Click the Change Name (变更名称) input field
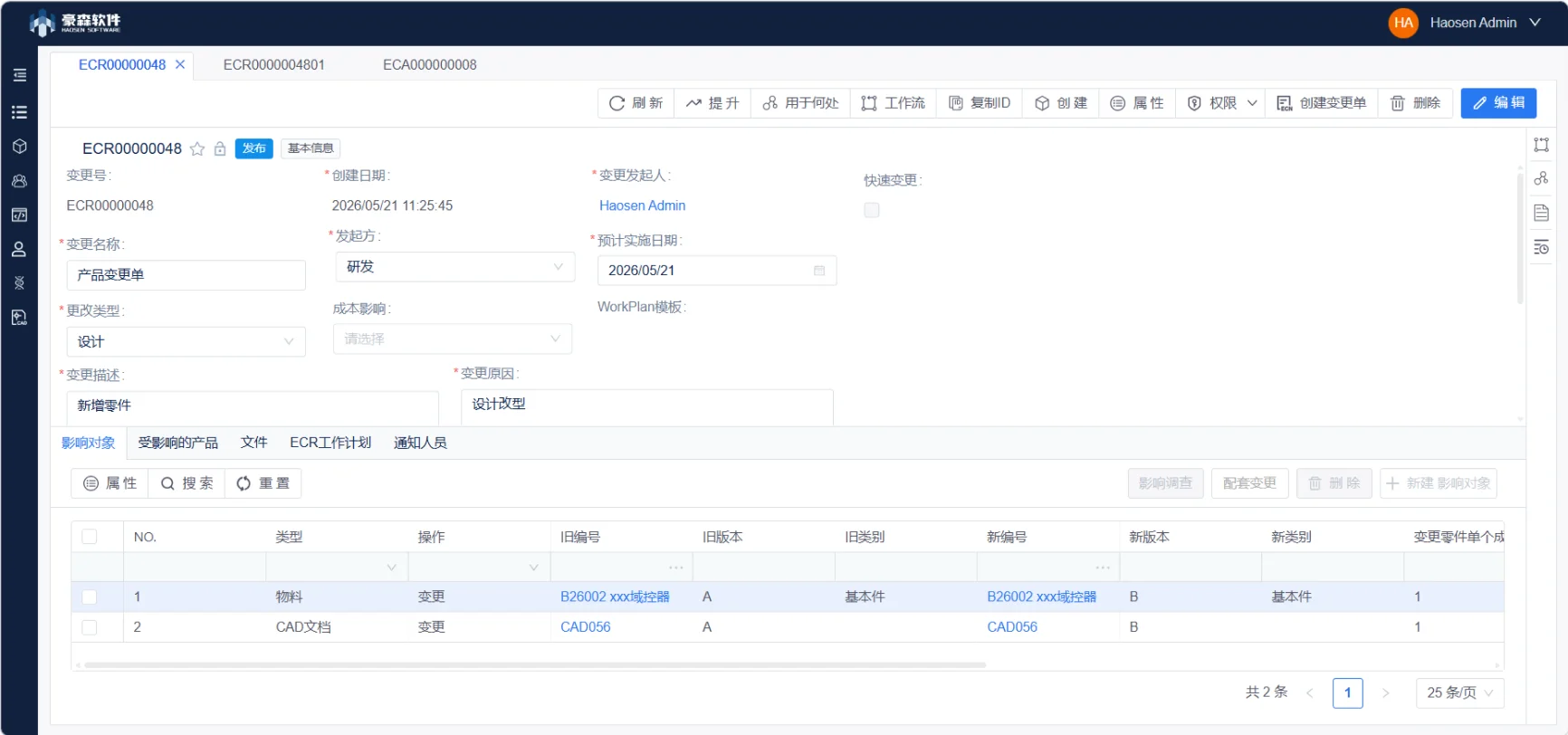This screenshot has height=735, width=1568. pyautogui.click(x=186, y=275)
